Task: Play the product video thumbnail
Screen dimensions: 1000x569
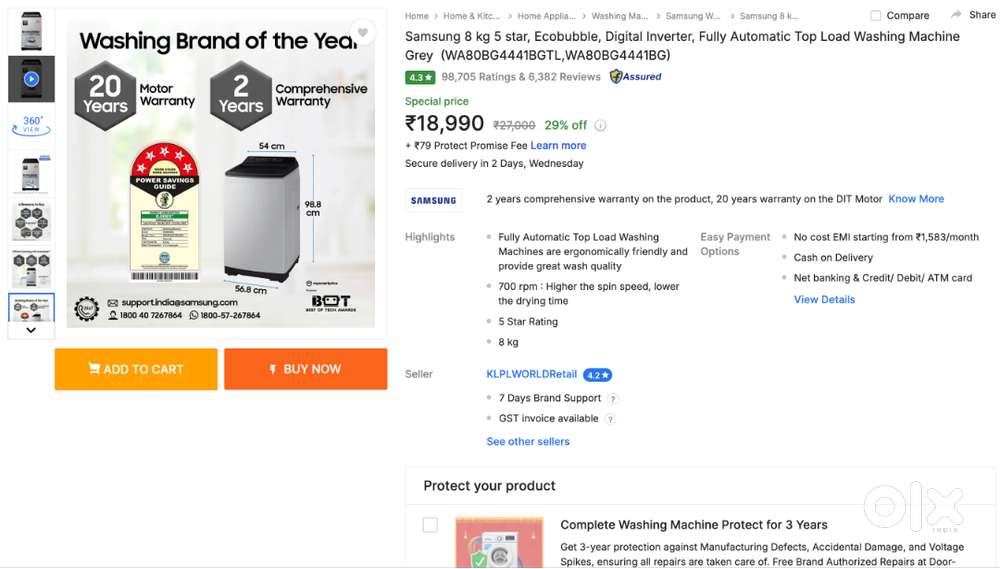Action: pyautogui.click(x=31, y=79)
